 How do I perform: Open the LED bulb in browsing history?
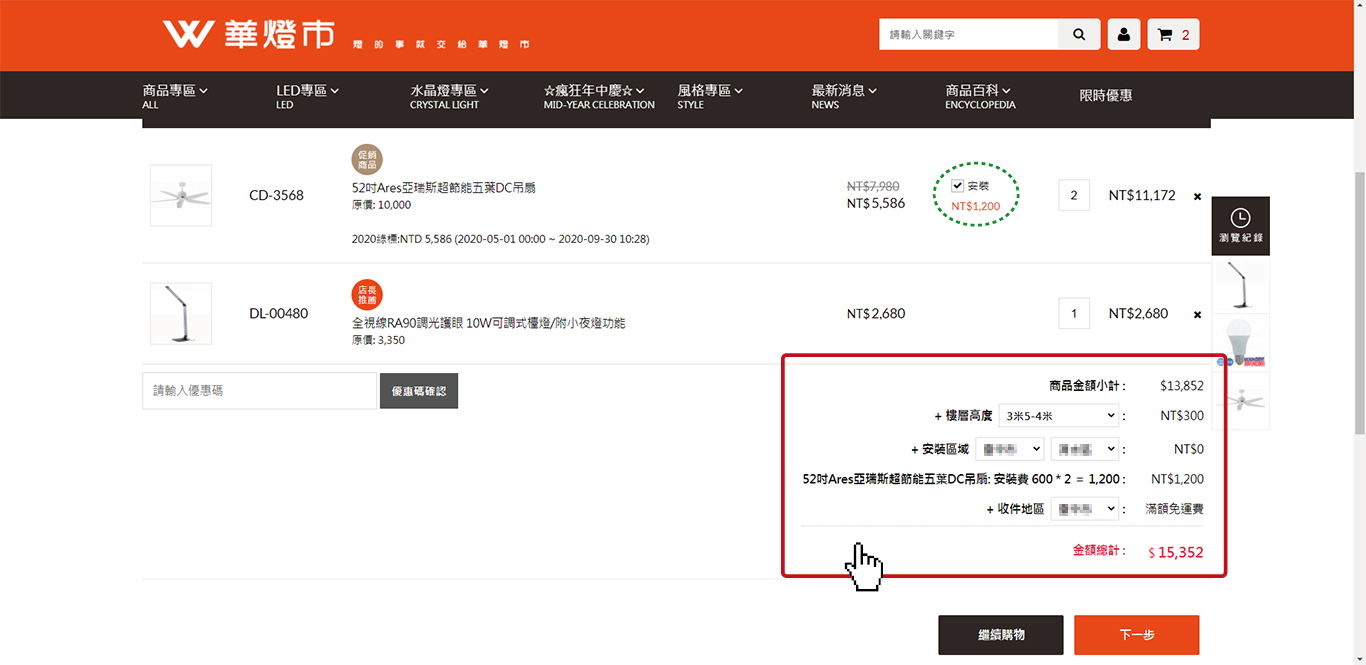[x=1241, y=344]
